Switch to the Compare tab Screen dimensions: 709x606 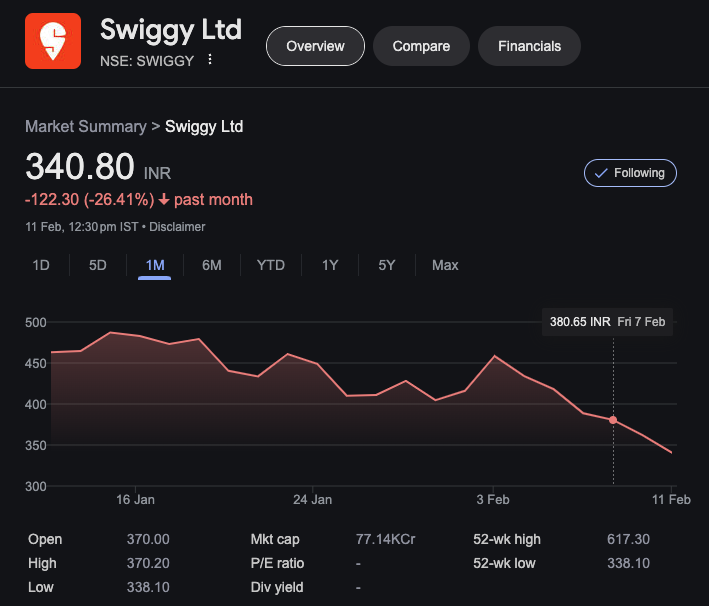421,46
